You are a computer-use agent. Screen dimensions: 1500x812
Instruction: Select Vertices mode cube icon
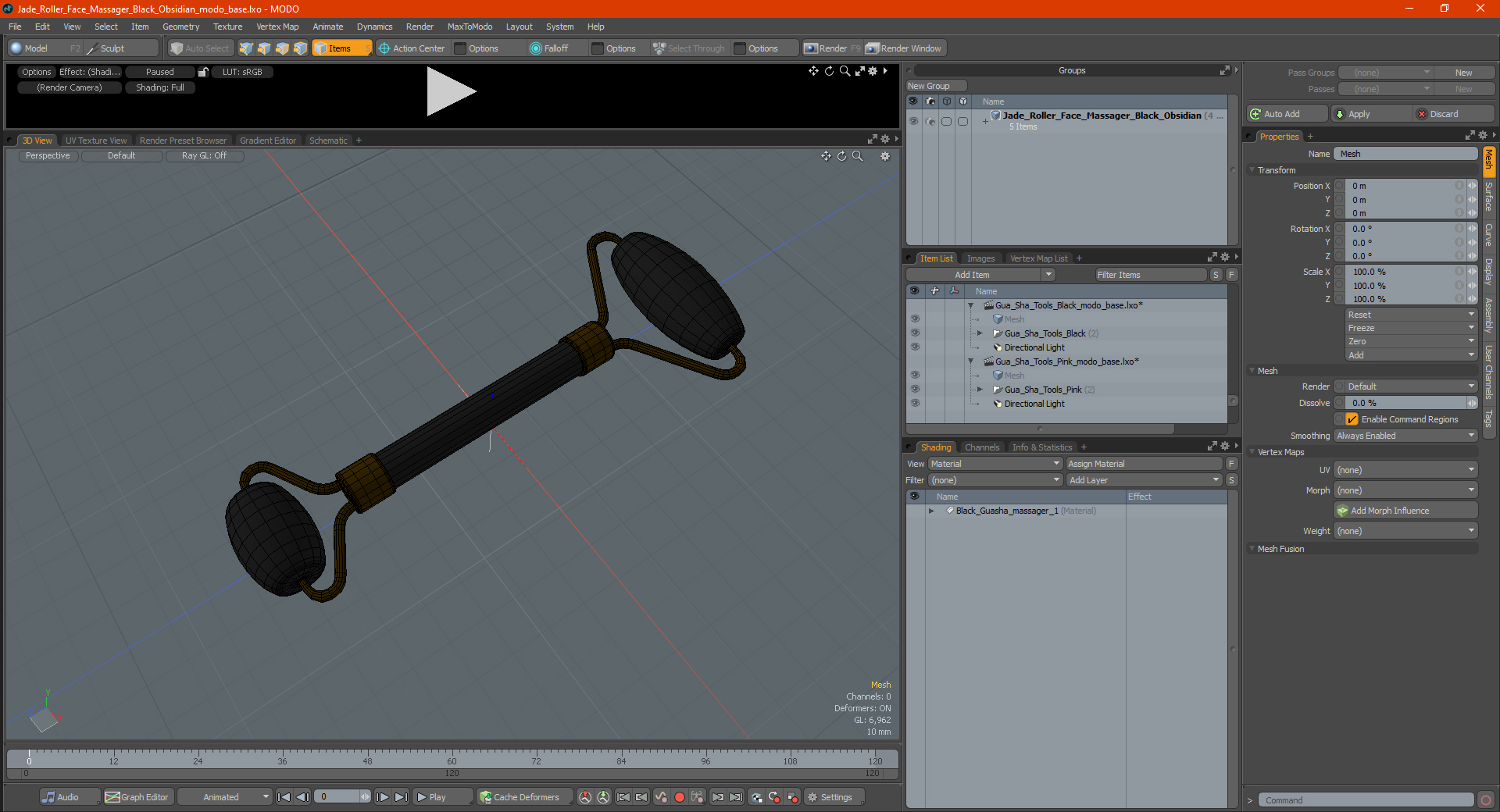click(246, 48)
